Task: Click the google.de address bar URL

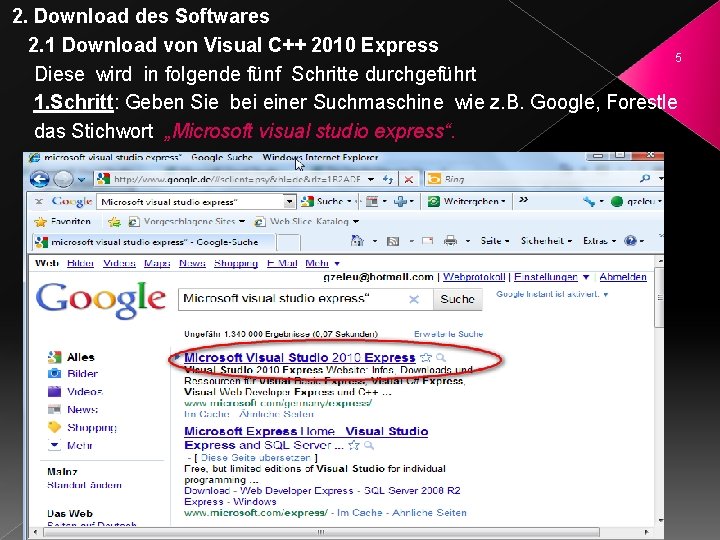Action: [236, 179]
